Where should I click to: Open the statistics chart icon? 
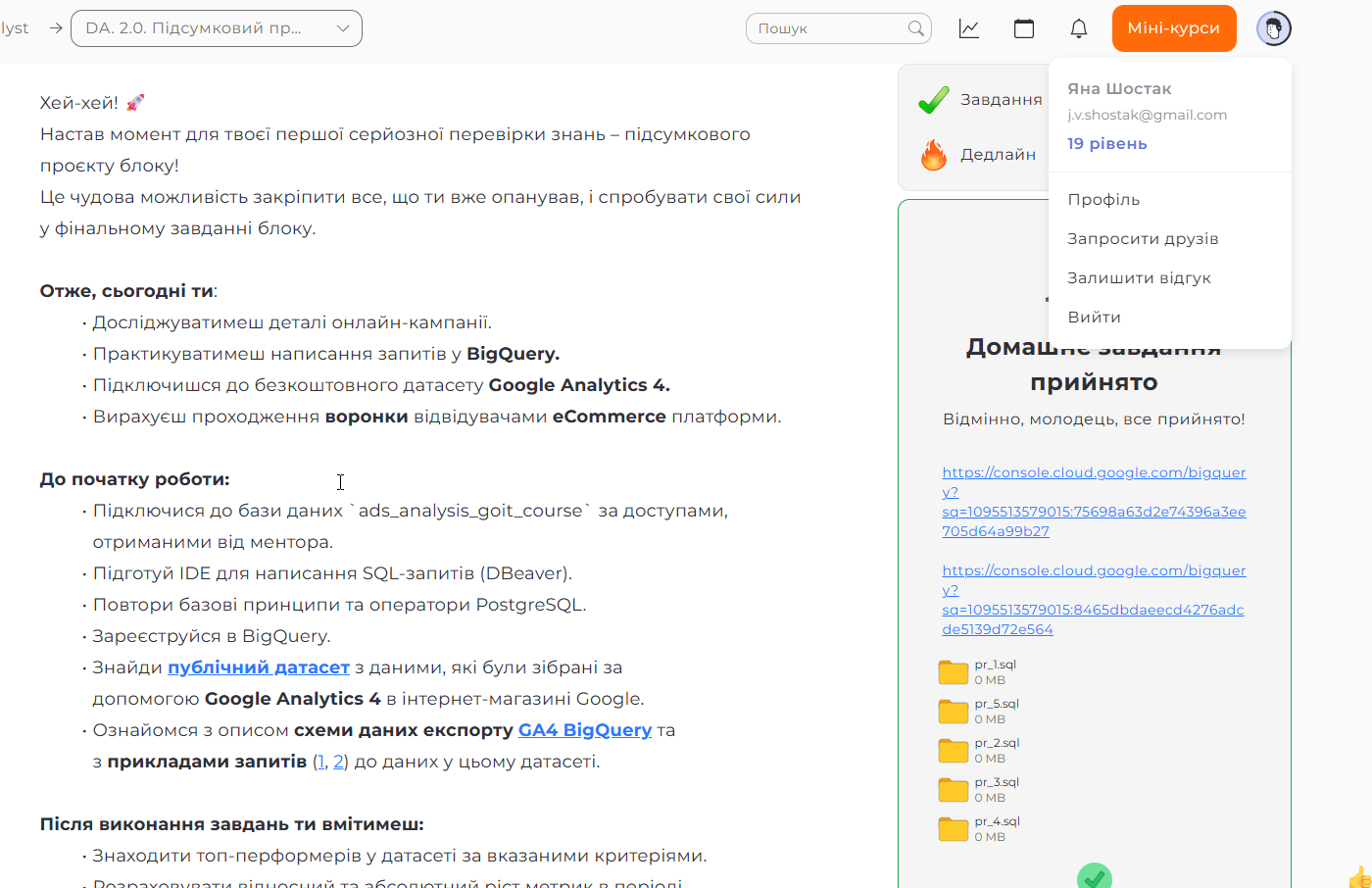click(969, 28)
